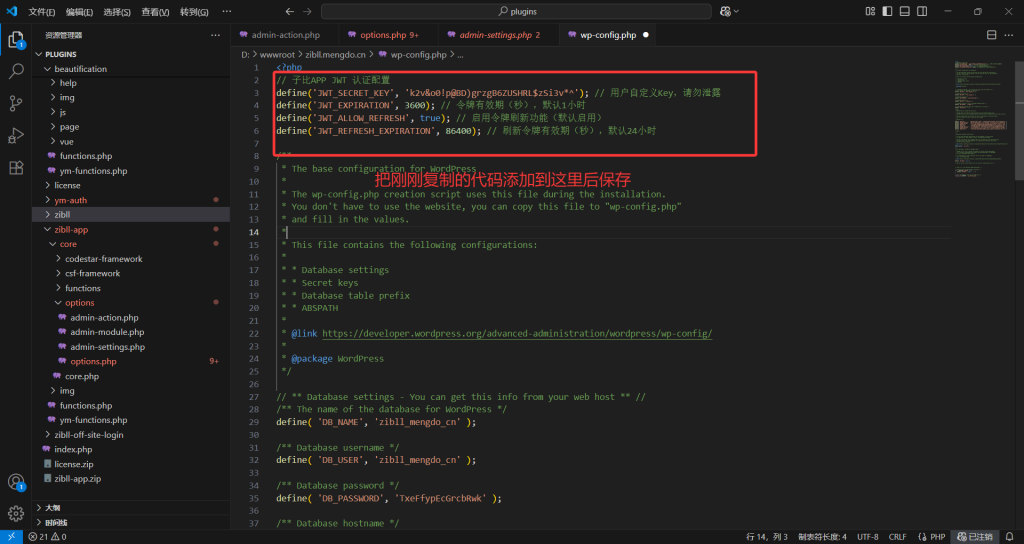Open the customize layout icon

870,11
